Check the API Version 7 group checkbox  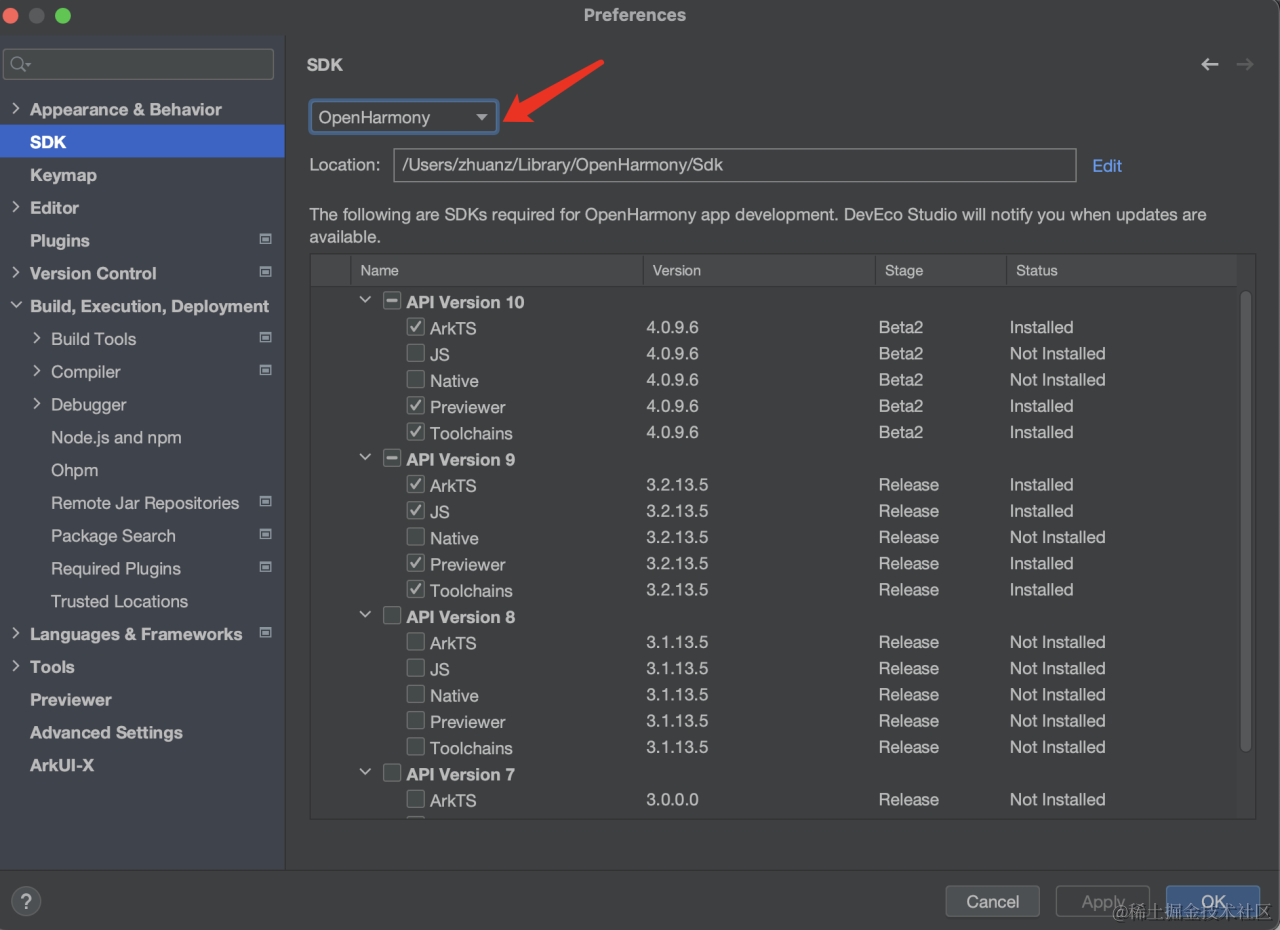[x=392, y=774]
